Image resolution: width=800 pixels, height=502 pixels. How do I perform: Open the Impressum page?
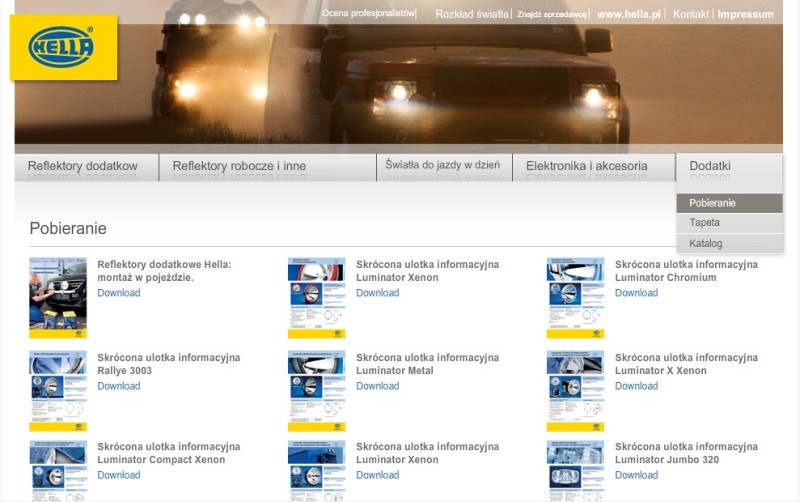(x=745, y=14)
